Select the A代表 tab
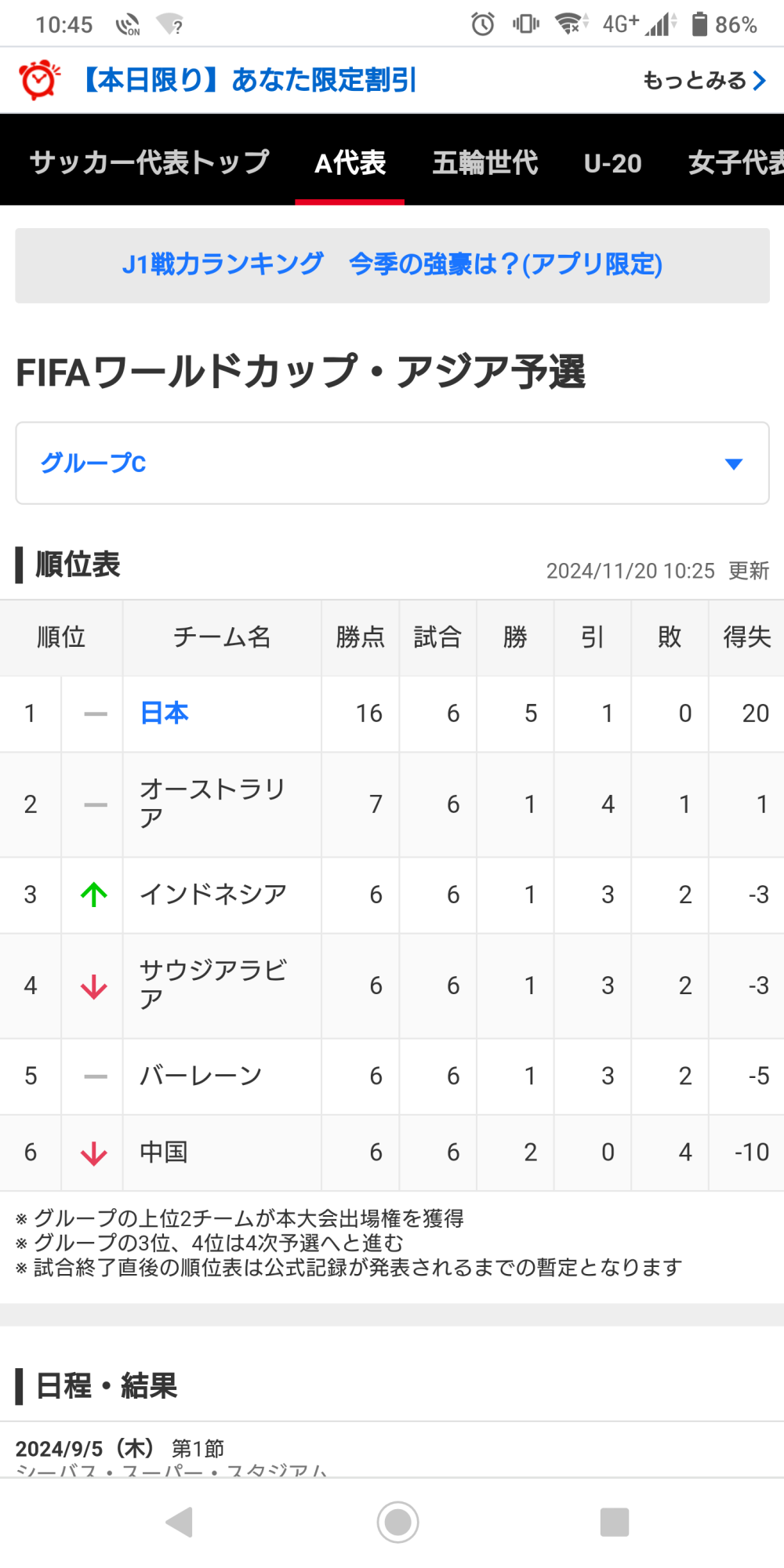Image resolution: width=784 pixels, height=1568 pixels. 350,163
